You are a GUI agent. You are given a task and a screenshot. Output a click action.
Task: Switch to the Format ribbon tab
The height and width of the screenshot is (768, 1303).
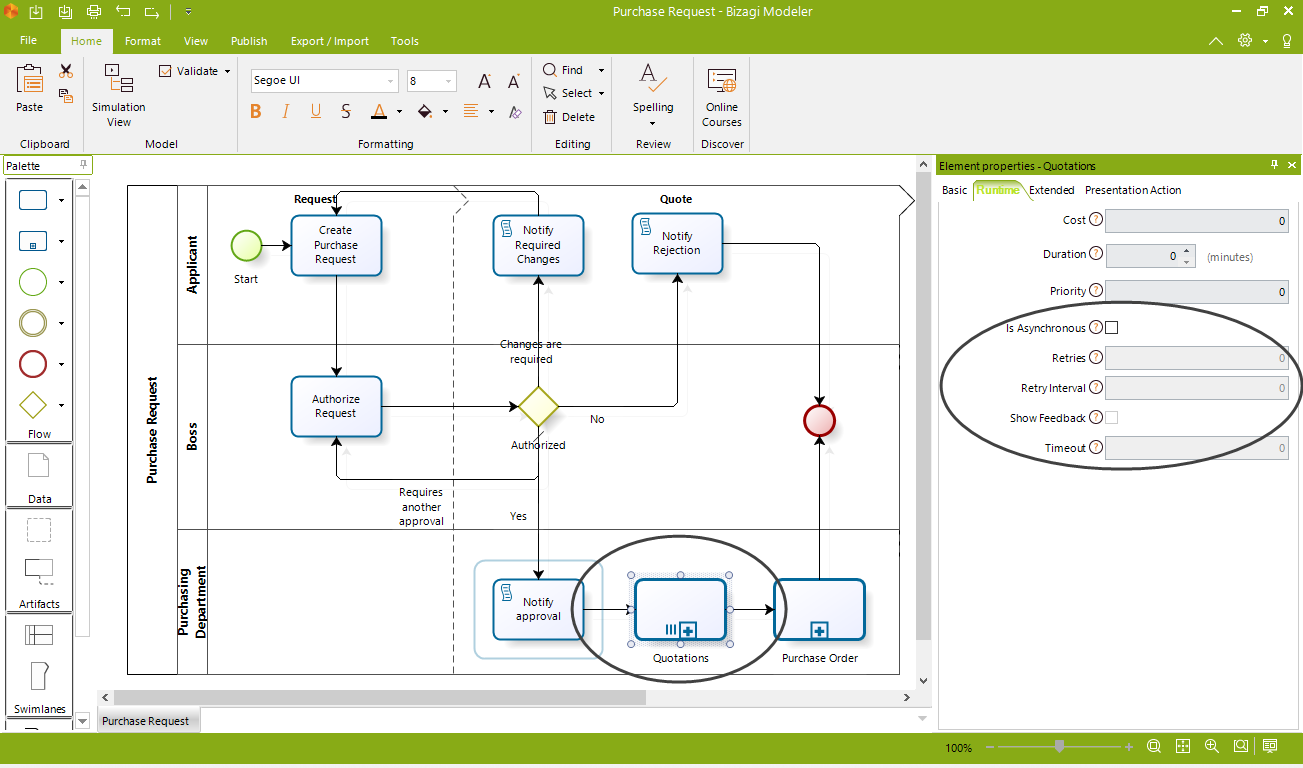click(x=143, y=41)
